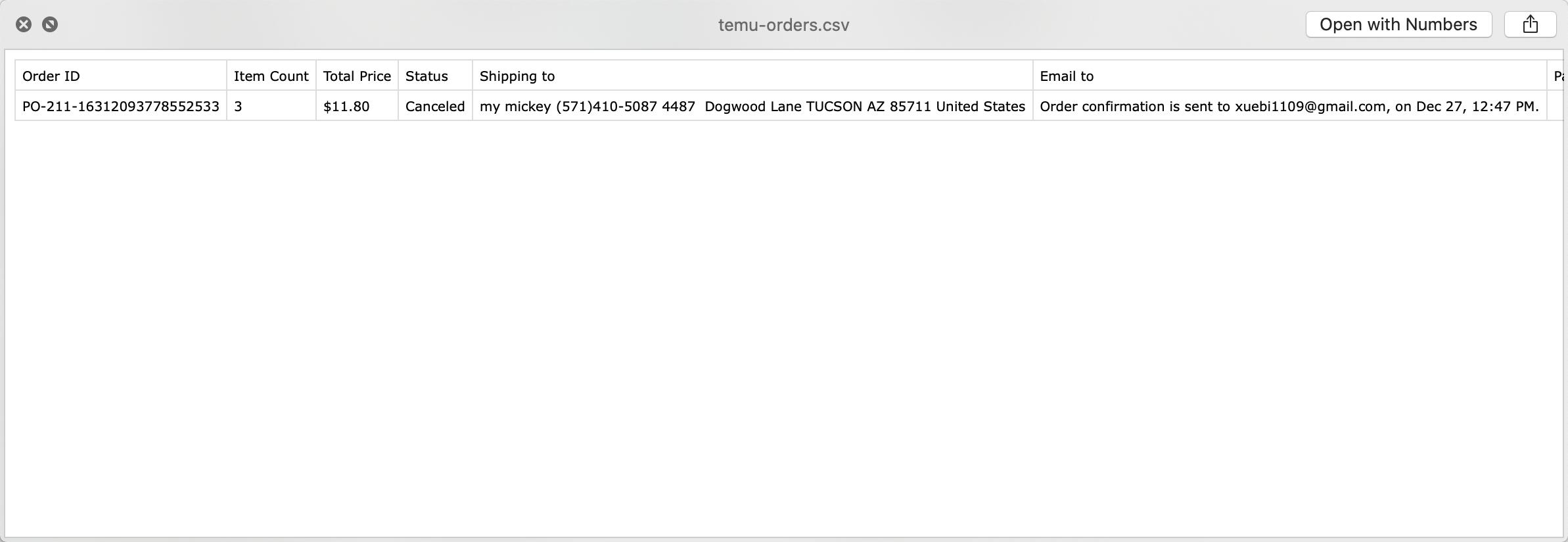The image size is (1568, 542).
Task: Open the Share menu icon
Action: [x=1530, y=25]
